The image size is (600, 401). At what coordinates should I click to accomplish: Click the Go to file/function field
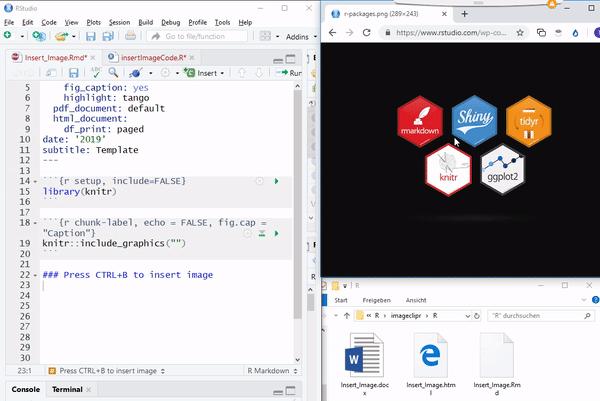(x=197, y=36)
